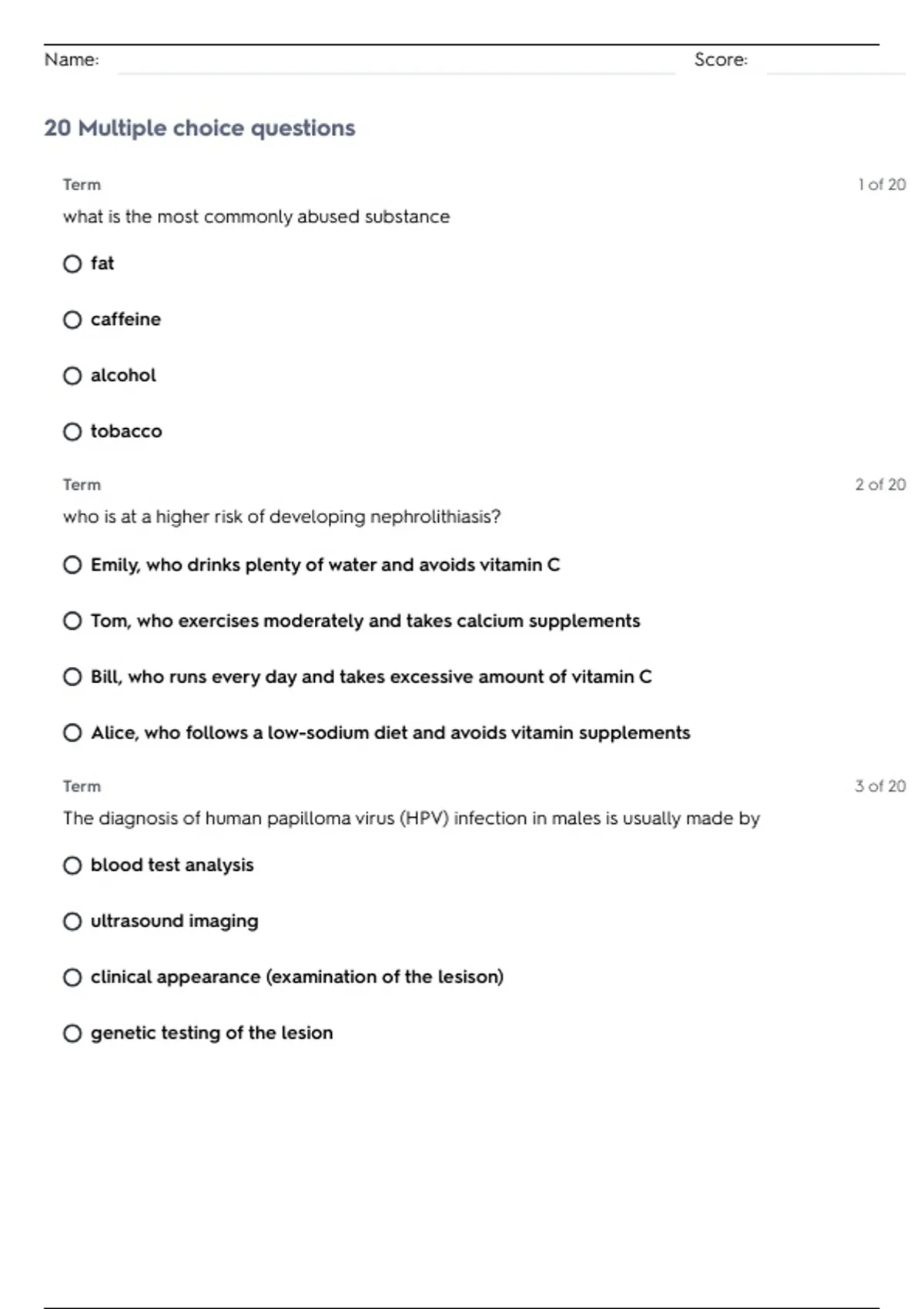Click the '20 Multiple choice questions' heading
Screen dimensions: 924x1309
[x=199, y=128]
